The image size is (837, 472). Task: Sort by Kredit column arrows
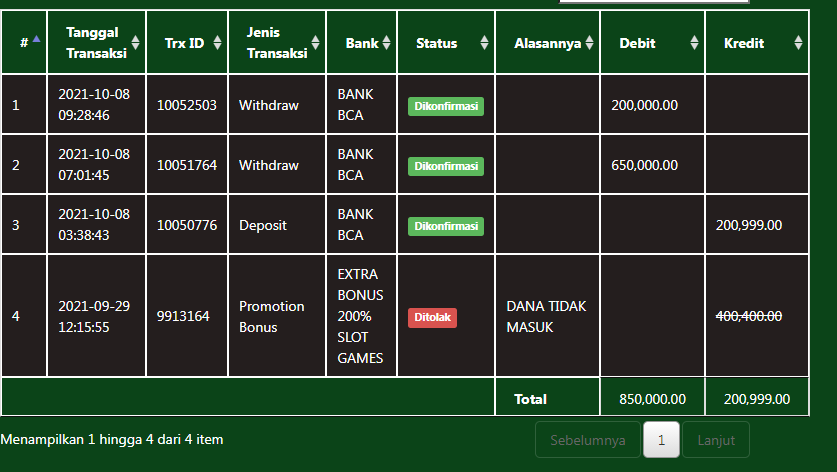[798, 43]
